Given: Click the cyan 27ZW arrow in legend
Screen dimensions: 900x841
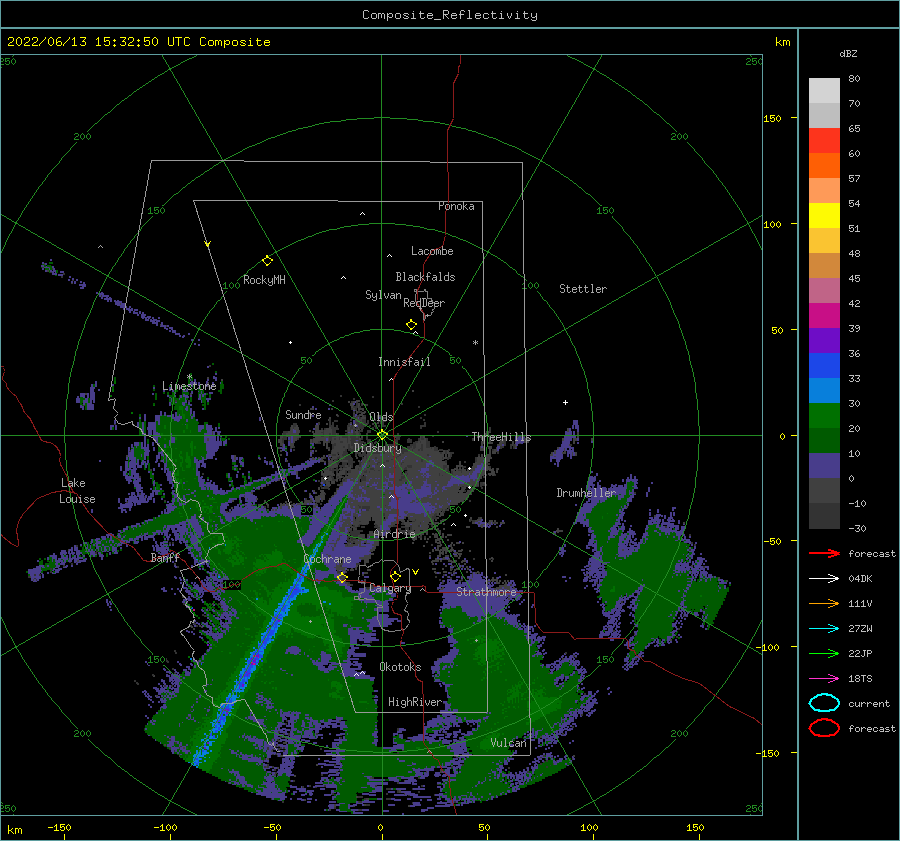Looking at the screenshot, I should click(x=824, y=629).
